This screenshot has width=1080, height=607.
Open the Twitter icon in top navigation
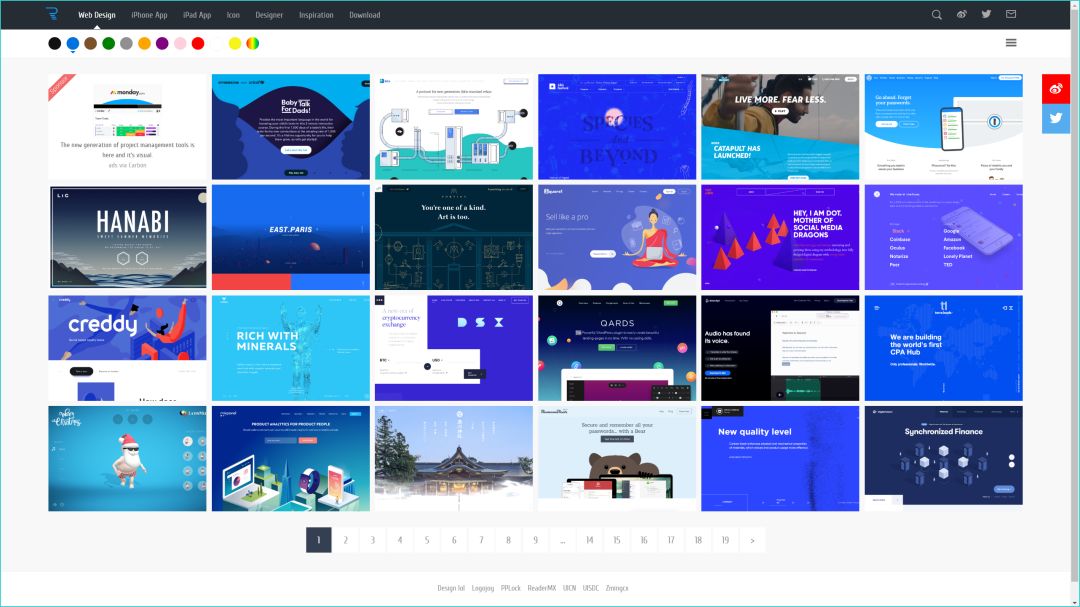987,15
